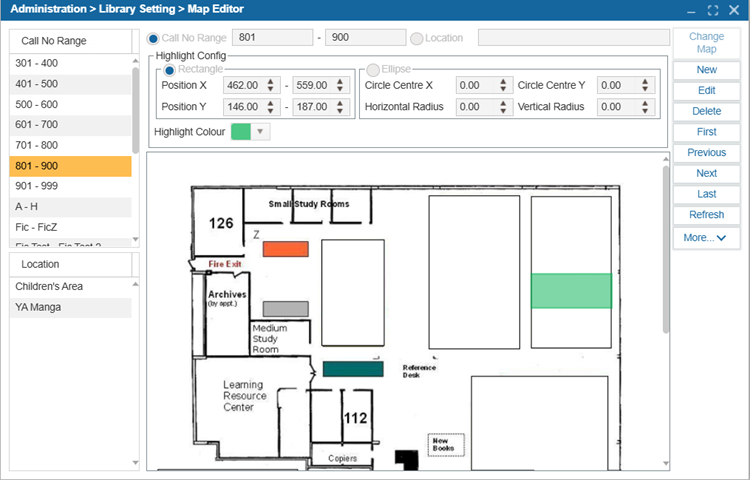This screenshot has height=480, width=750.
Task: Choose the Ellipse highlight shape option
Action: [373, 70]
